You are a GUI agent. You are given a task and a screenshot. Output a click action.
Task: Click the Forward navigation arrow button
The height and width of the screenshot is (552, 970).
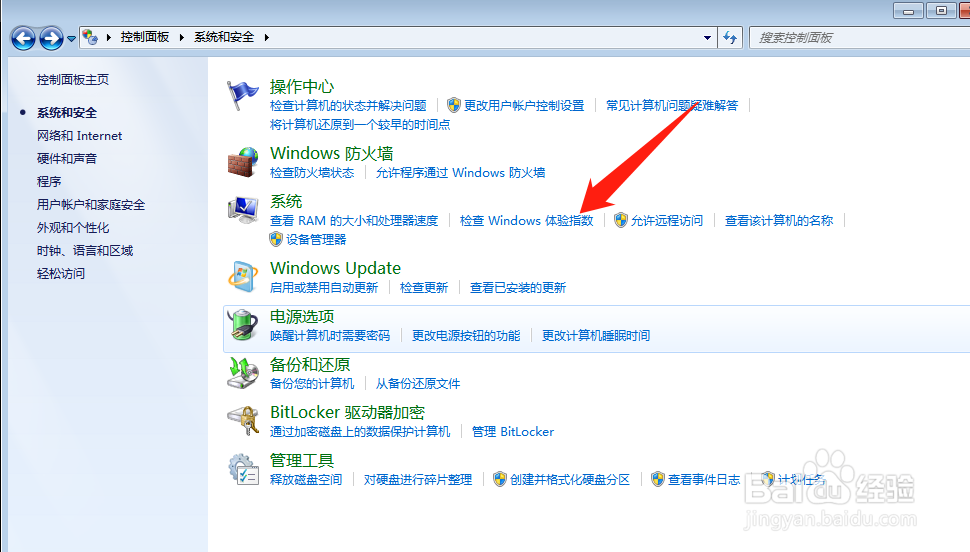[x=51, y=38]
